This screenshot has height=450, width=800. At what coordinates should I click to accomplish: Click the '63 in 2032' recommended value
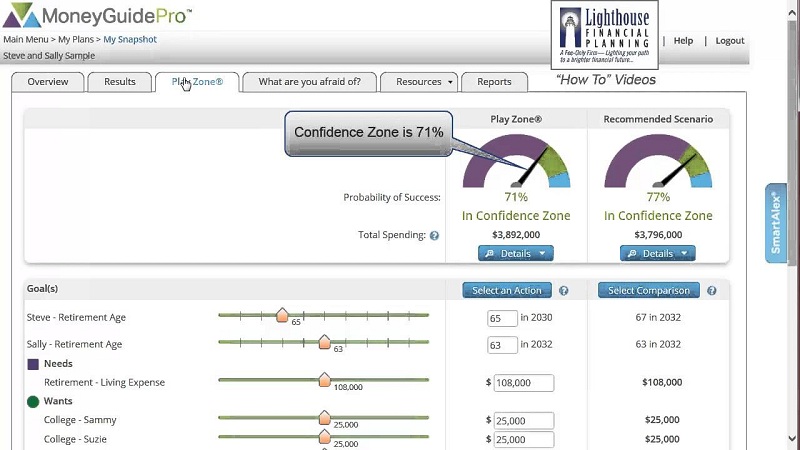pyautogui.click(x=658, y=344)
